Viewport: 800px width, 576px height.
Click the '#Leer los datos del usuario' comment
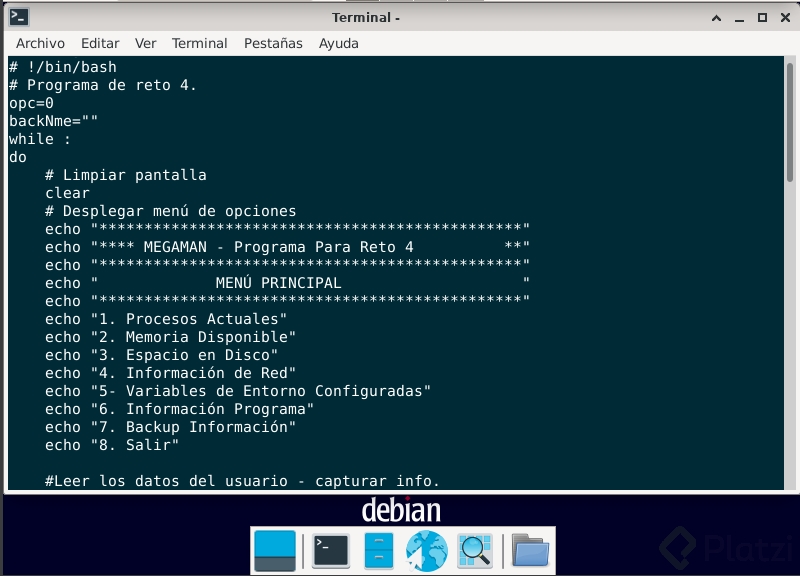tap(242, 481)
